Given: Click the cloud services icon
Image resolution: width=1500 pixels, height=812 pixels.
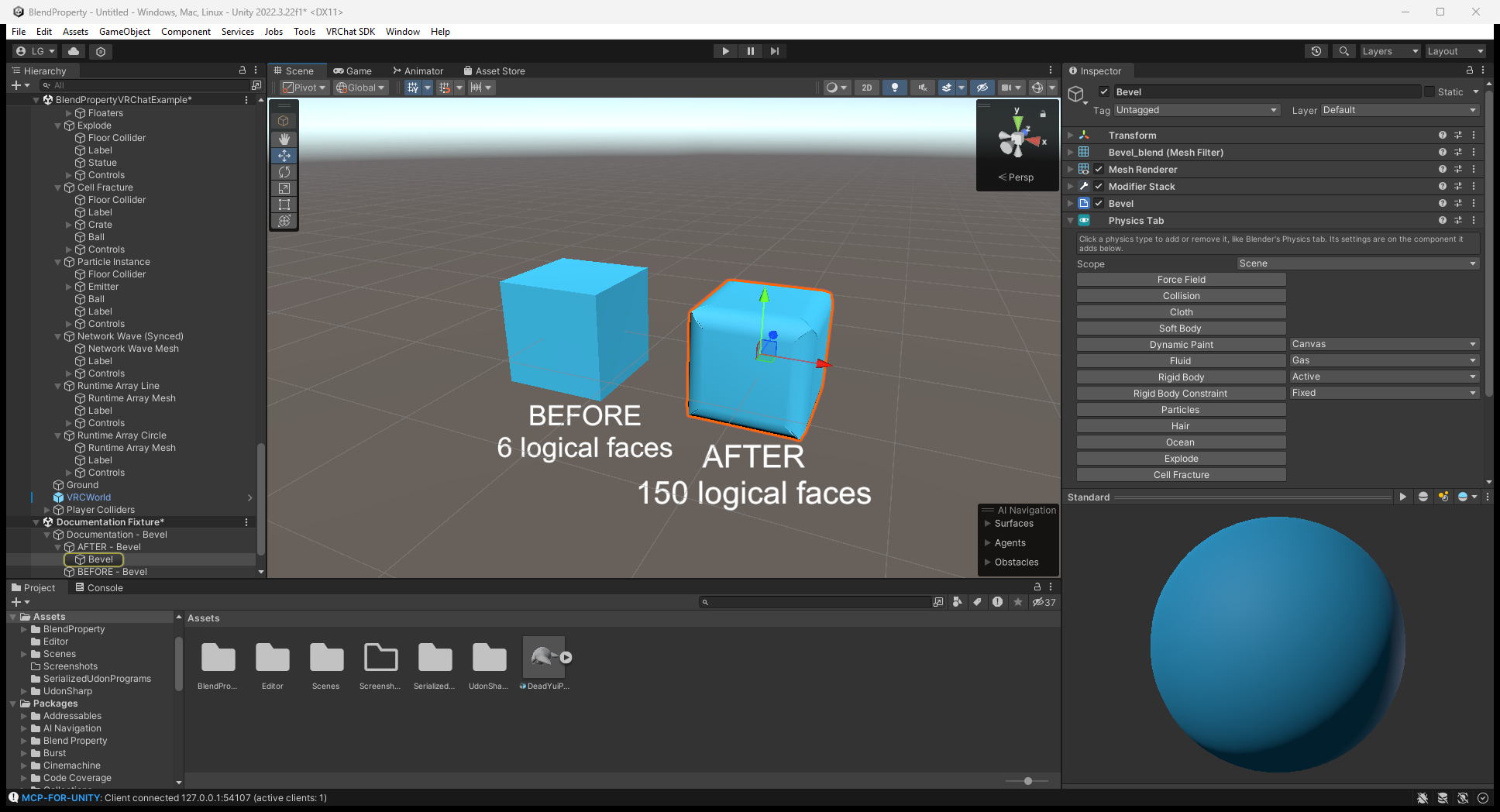Looking at the screenshot, I should 74,51.
